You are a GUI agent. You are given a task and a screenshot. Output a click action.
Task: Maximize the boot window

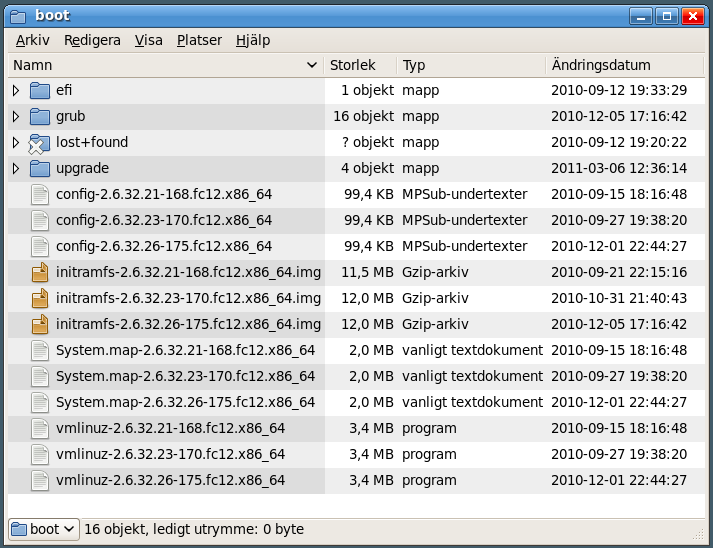[667, 17]
